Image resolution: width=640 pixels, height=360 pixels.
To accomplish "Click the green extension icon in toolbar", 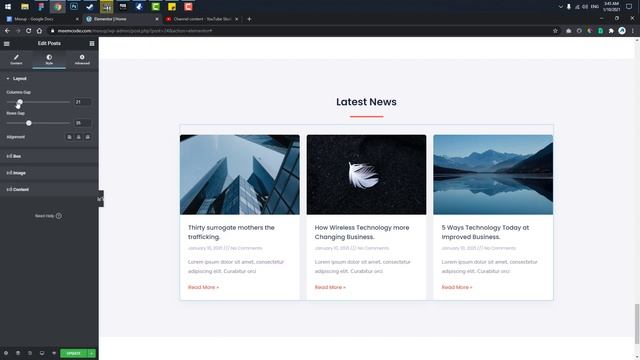I will (x=600, y=31).
